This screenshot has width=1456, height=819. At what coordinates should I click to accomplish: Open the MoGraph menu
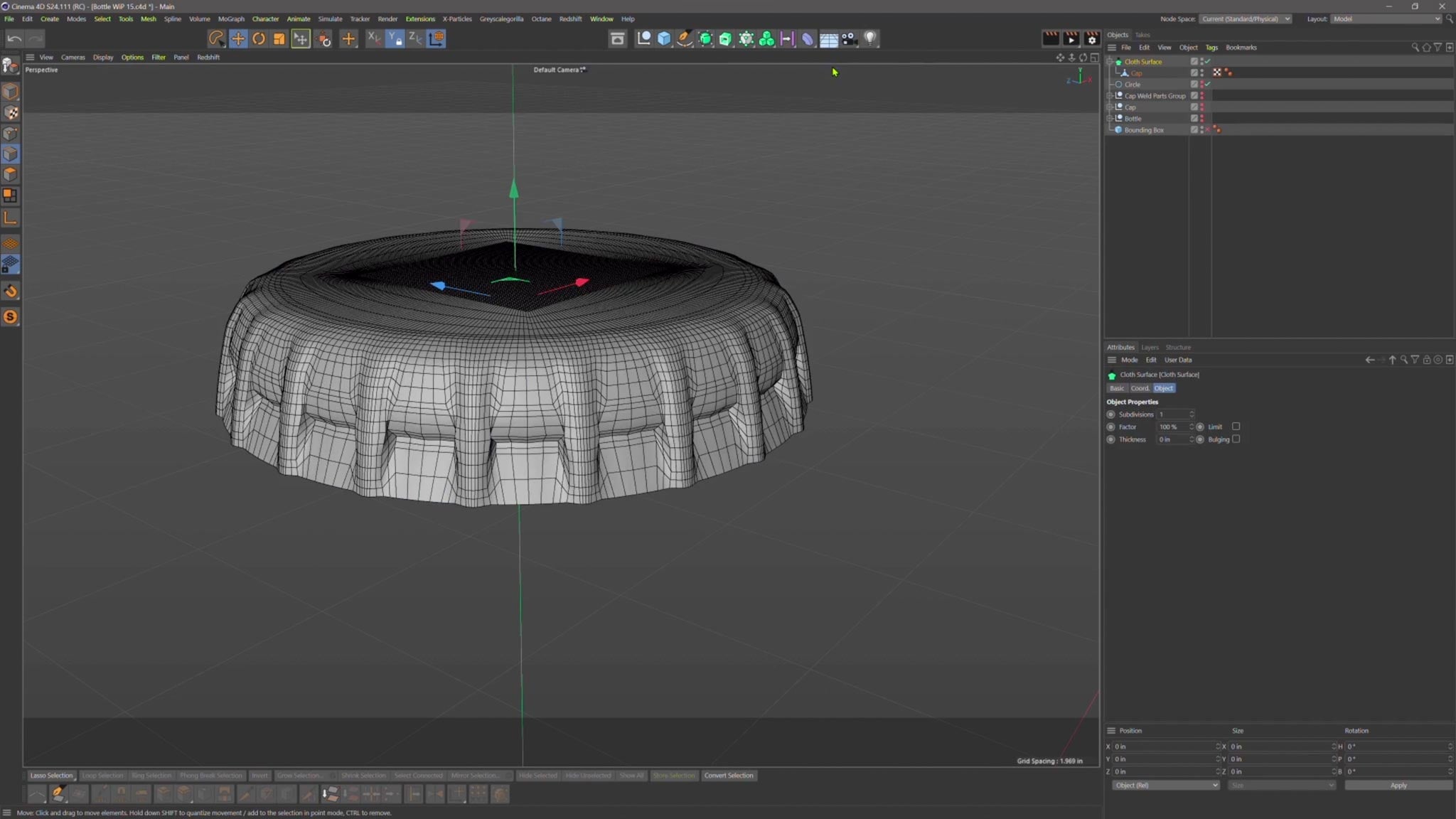click(230, 19)
